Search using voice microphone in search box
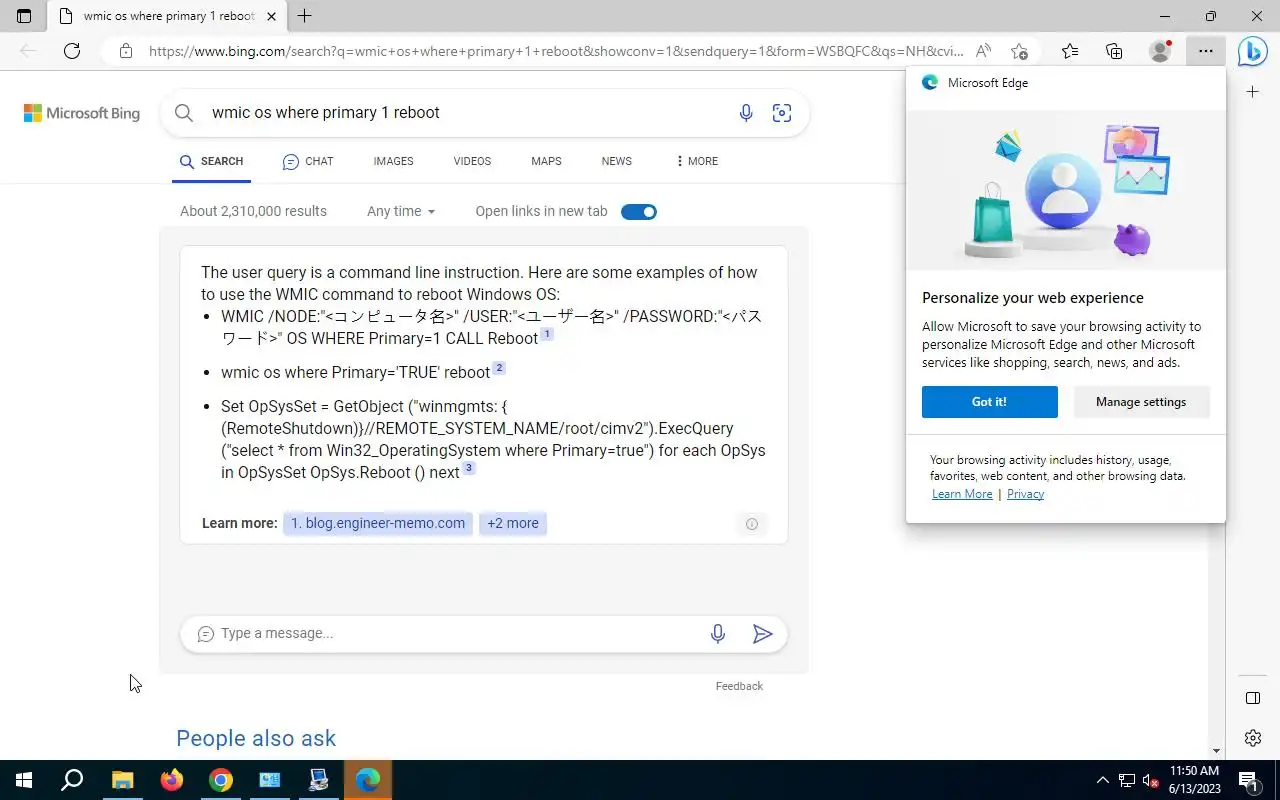The width and height of the screenshot is (1280, 800). [x=746, y=113]
